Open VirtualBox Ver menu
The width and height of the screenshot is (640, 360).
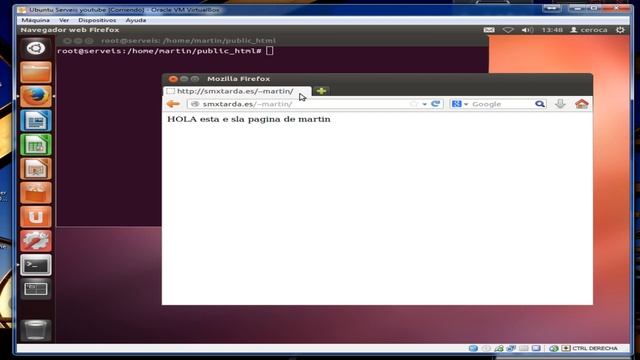pos(64,20)
